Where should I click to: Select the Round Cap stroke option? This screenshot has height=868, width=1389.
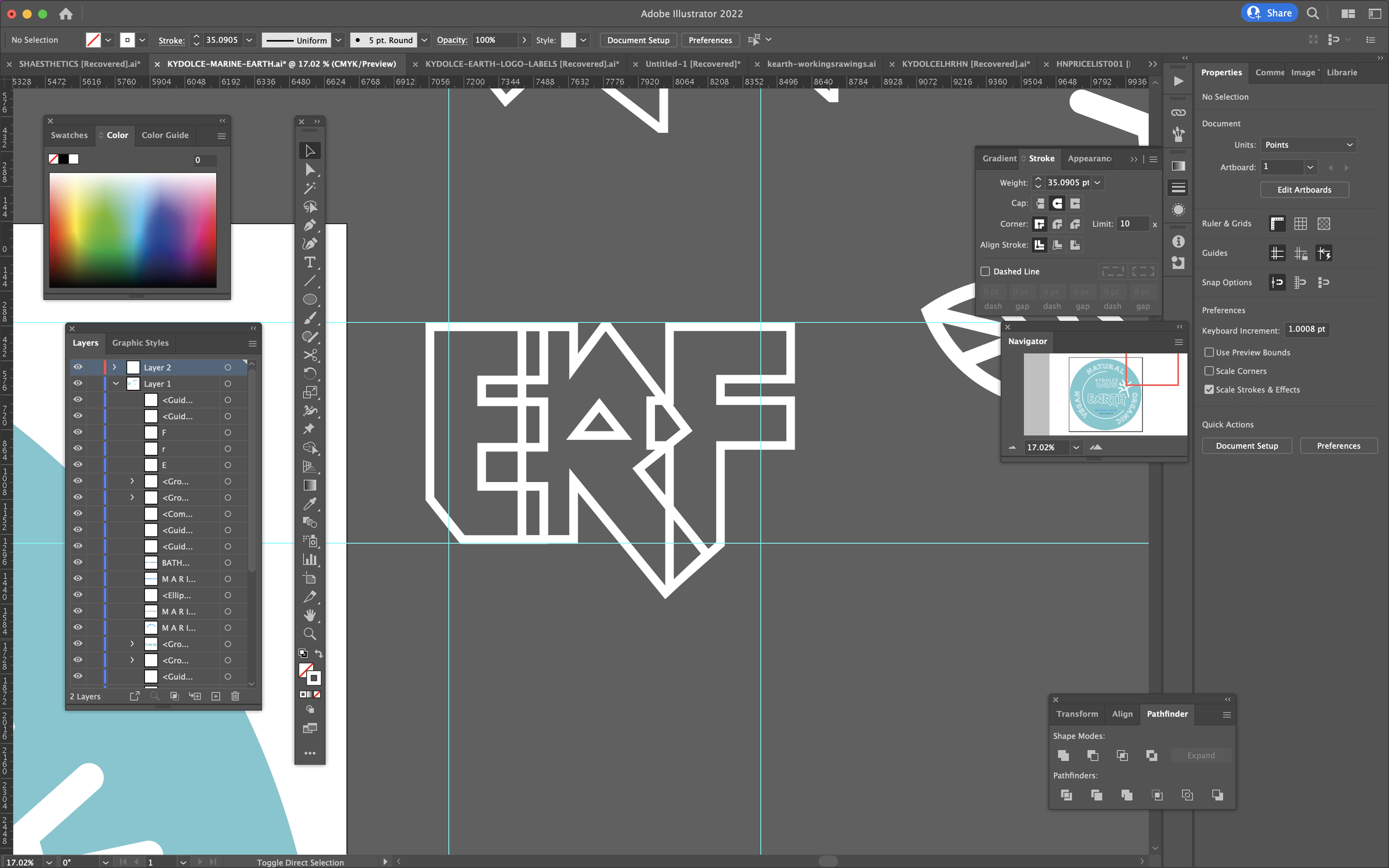tap(1057, 203)
